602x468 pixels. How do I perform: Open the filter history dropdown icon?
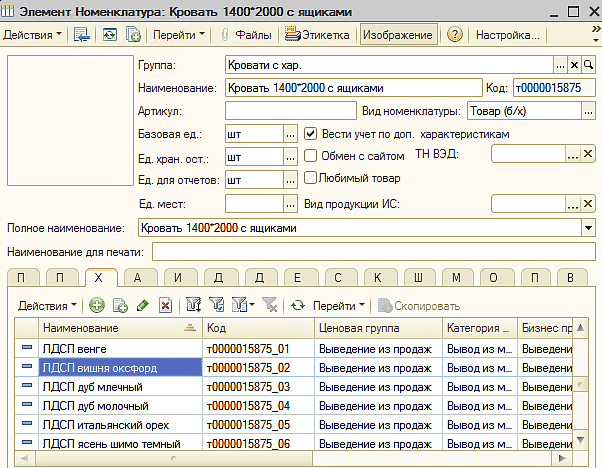tap(243, 306)
